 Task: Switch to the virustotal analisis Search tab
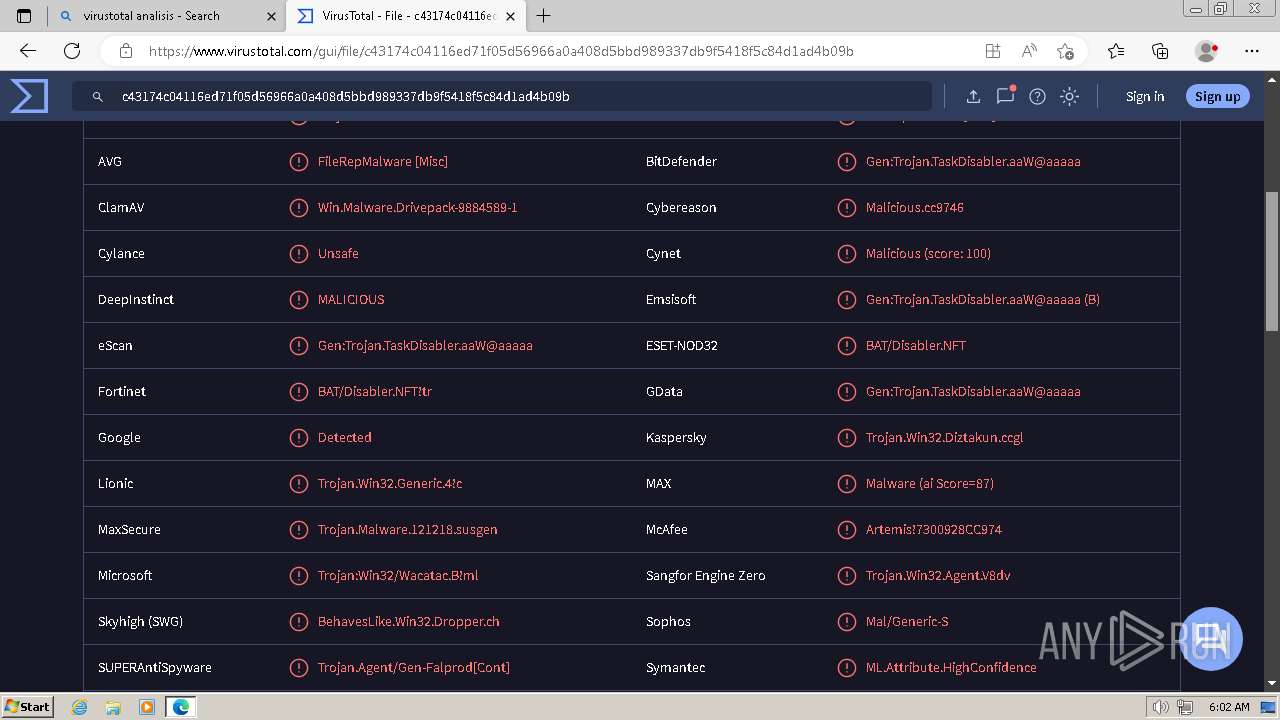point(166,16)
